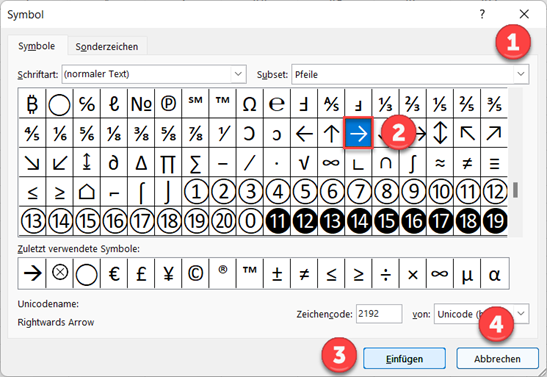This screenshot has height=377, width=547.
Task: Choose the plus-minus ± symbol
Action: (x=277, y=274)
